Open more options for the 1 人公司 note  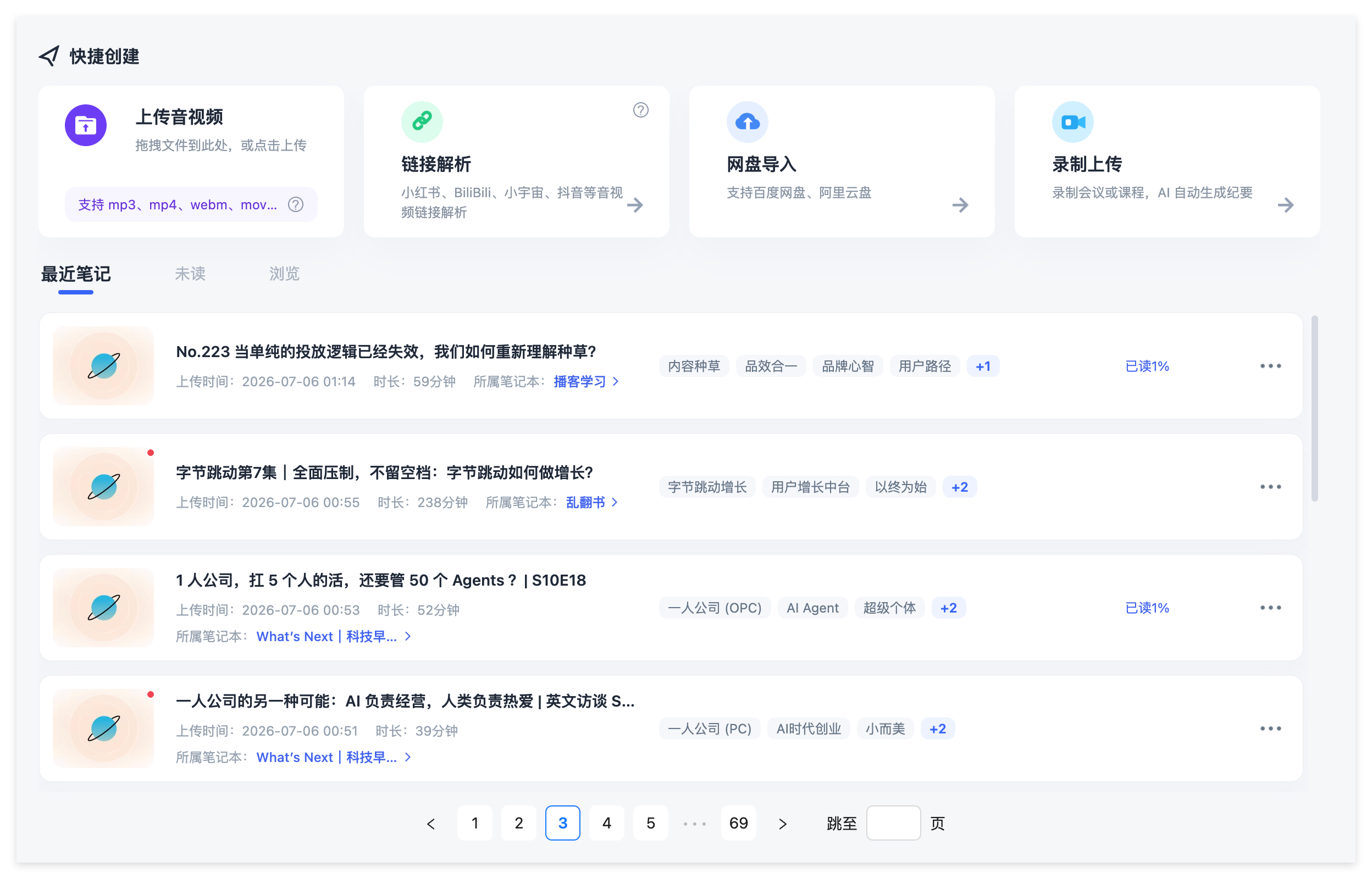tap(1270, 608)
